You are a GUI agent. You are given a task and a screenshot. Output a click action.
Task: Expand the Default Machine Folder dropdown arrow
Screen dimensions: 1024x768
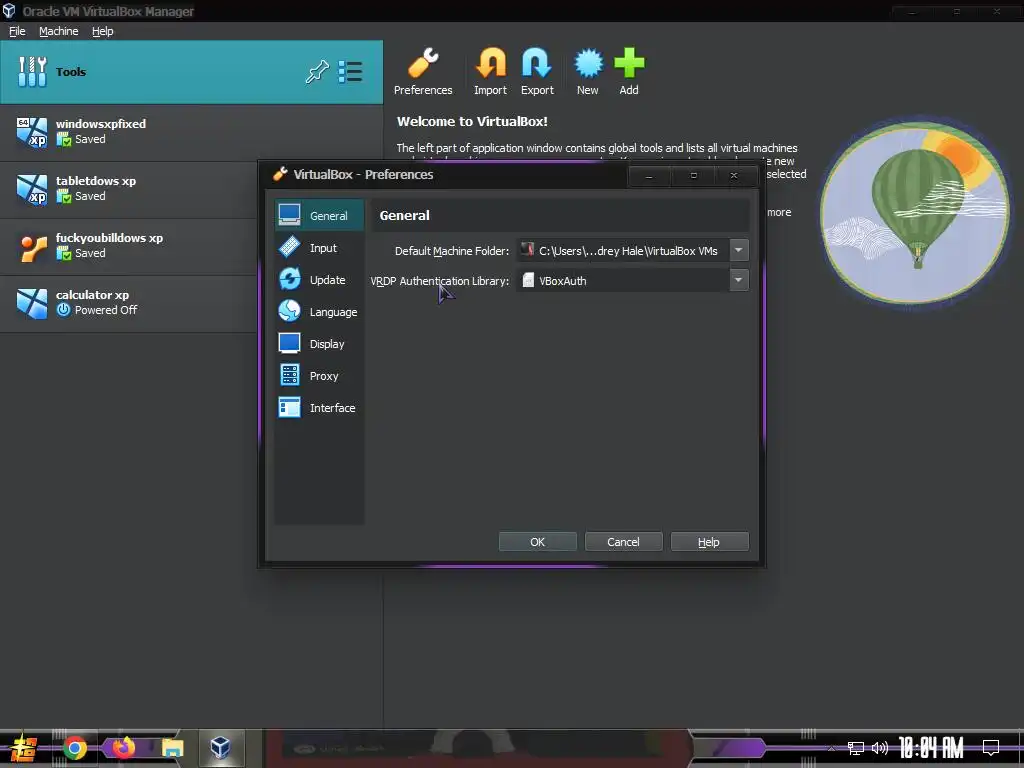pyautogui.click(x=739, y=250)
